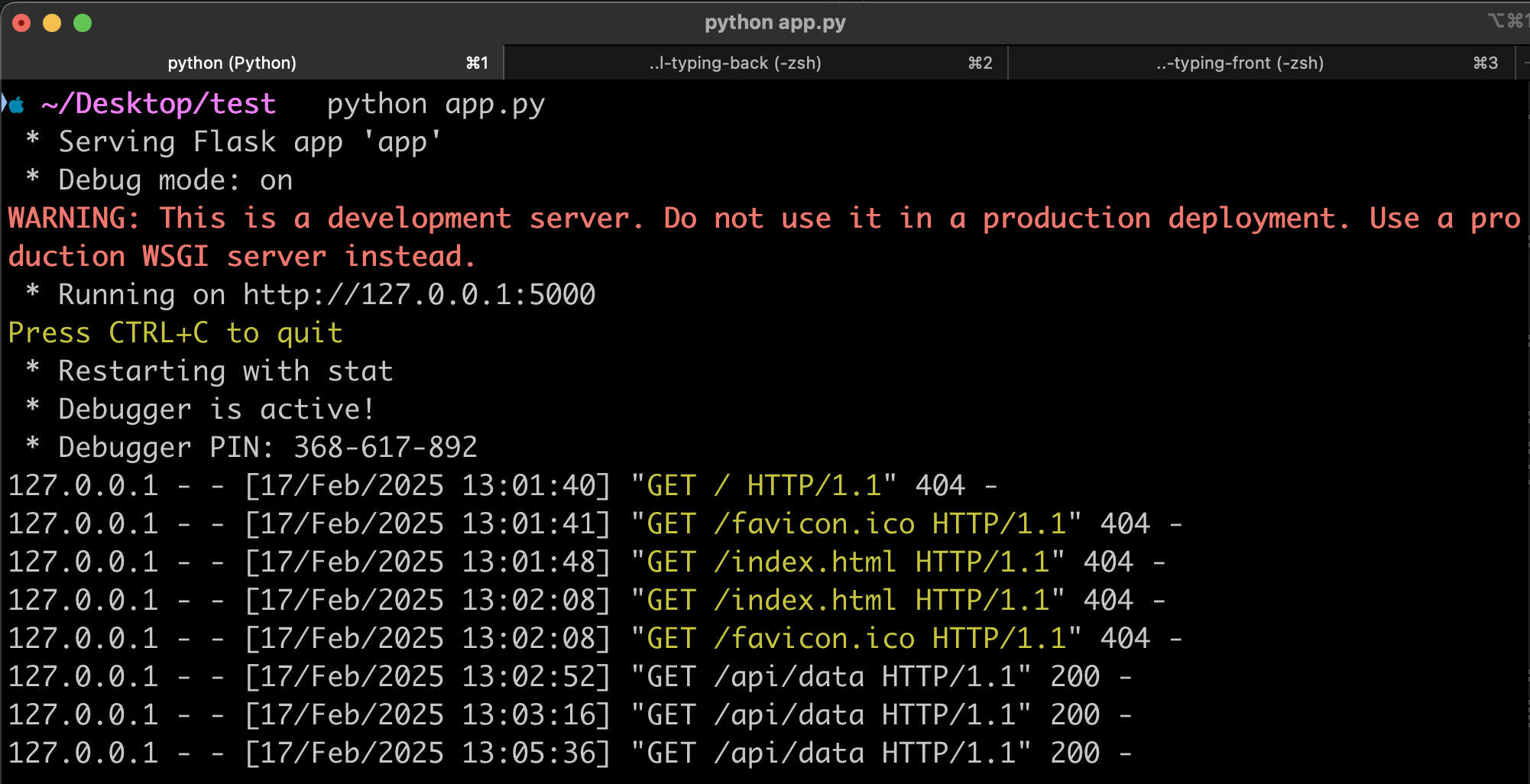Viewport: 1530px width, 784px height.
Task: Click the window title "python app.py"
Action: pyautogui.click(x=775, y=22)
